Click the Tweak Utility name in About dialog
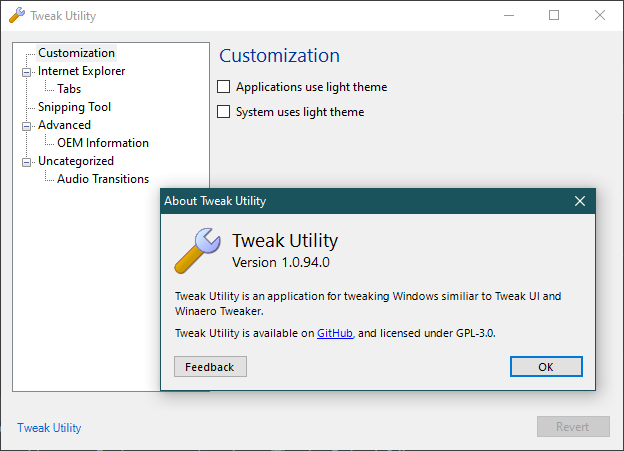The image size is (624, 451). 285,240
